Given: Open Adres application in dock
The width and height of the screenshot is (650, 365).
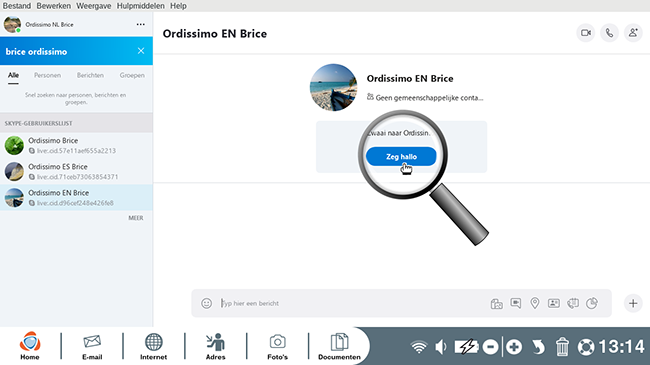Looking at the screenshot, I should point(216,346).
